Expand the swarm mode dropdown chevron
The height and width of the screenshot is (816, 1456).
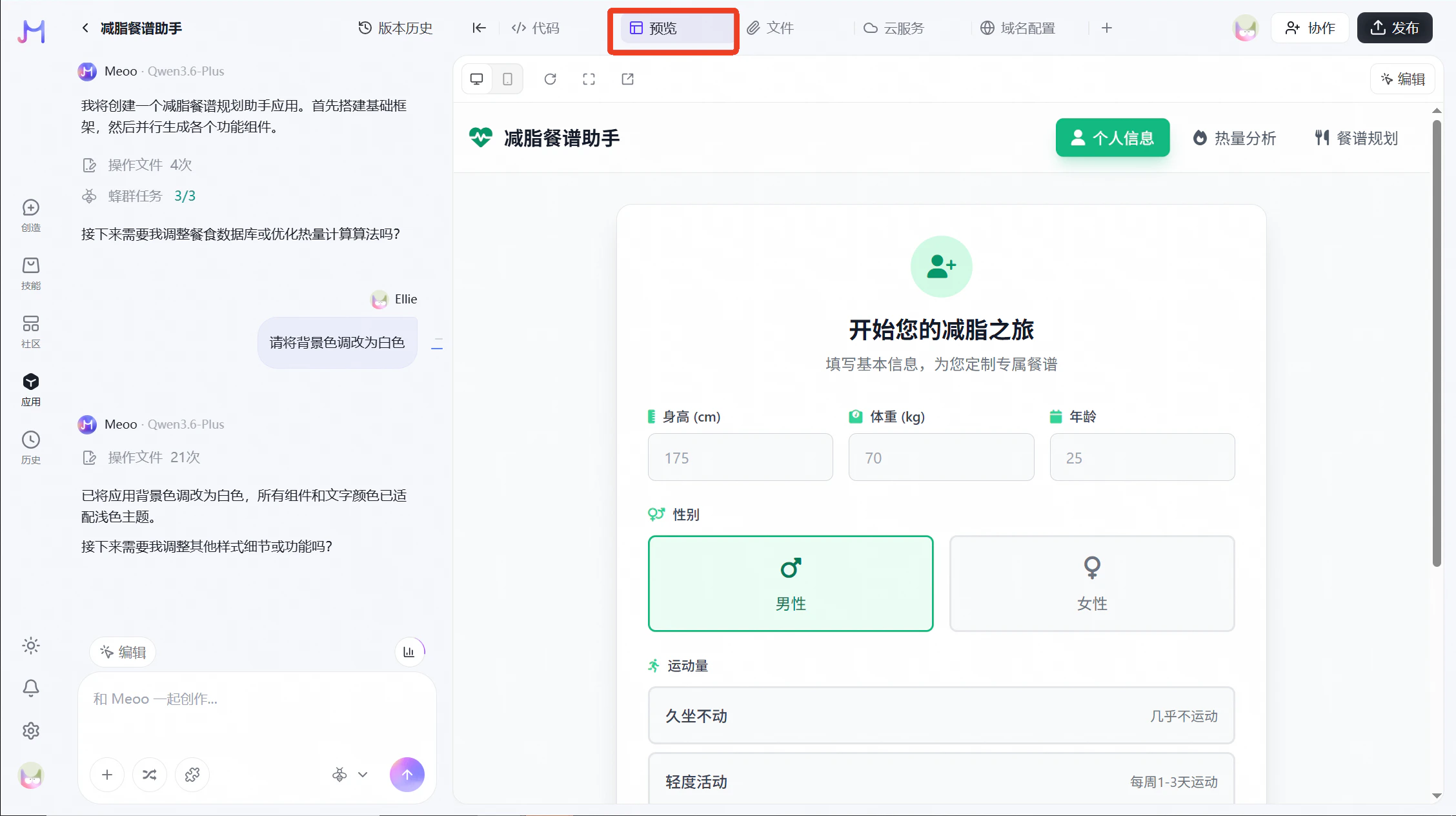(363, 774)
